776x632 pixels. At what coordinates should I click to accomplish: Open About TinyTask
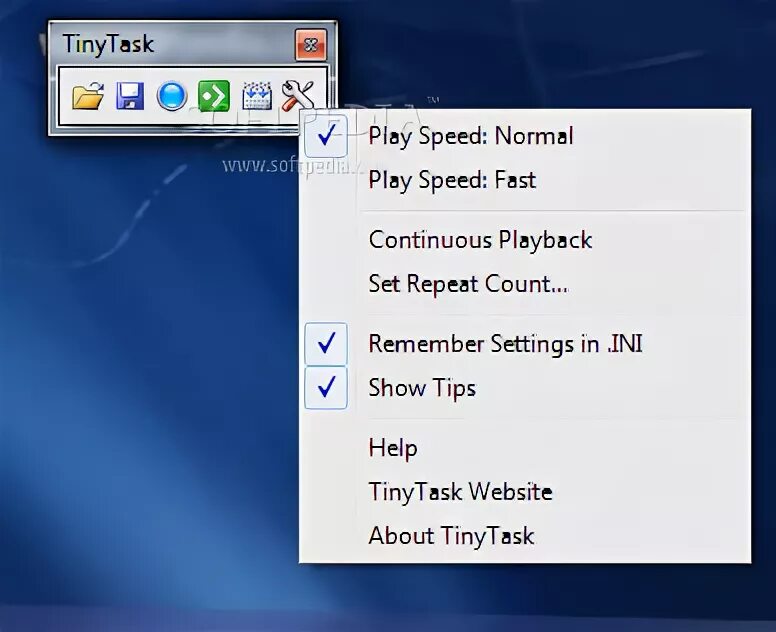[525, 535]
